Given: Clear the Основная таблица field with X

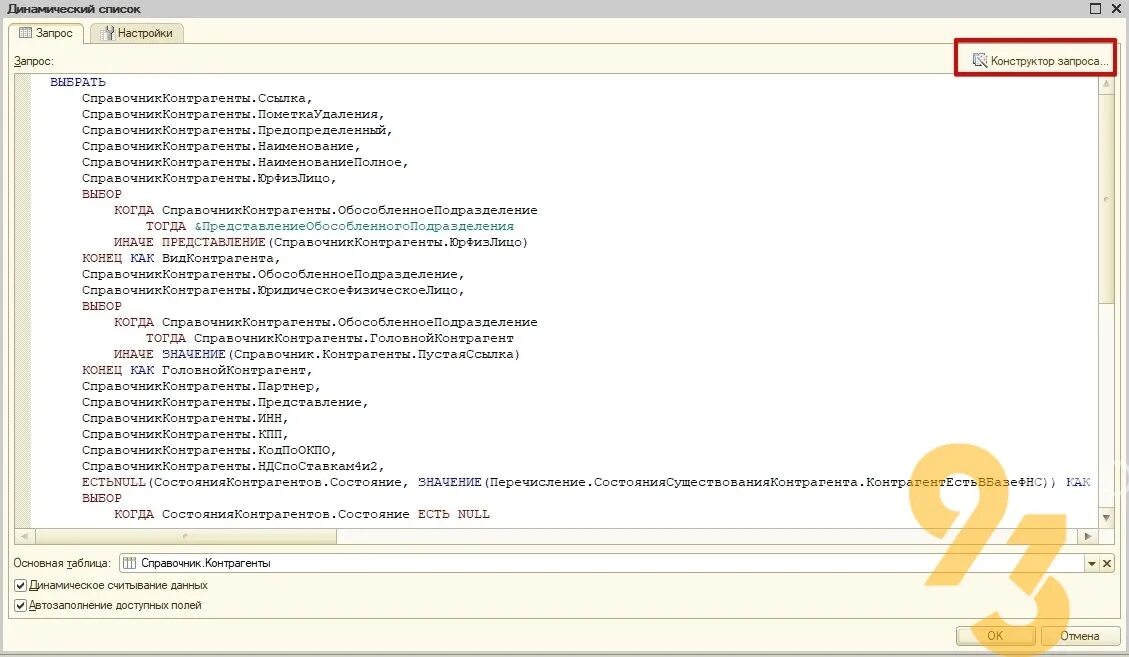Looking at the screenshot, I should click(x=1107, y=563).
